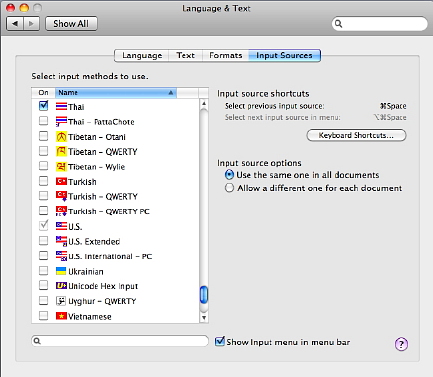This screenshot has height=377, width=433.
Task: Open help with the question mark button
Action: pyautogui.click(x=401, y=344)
